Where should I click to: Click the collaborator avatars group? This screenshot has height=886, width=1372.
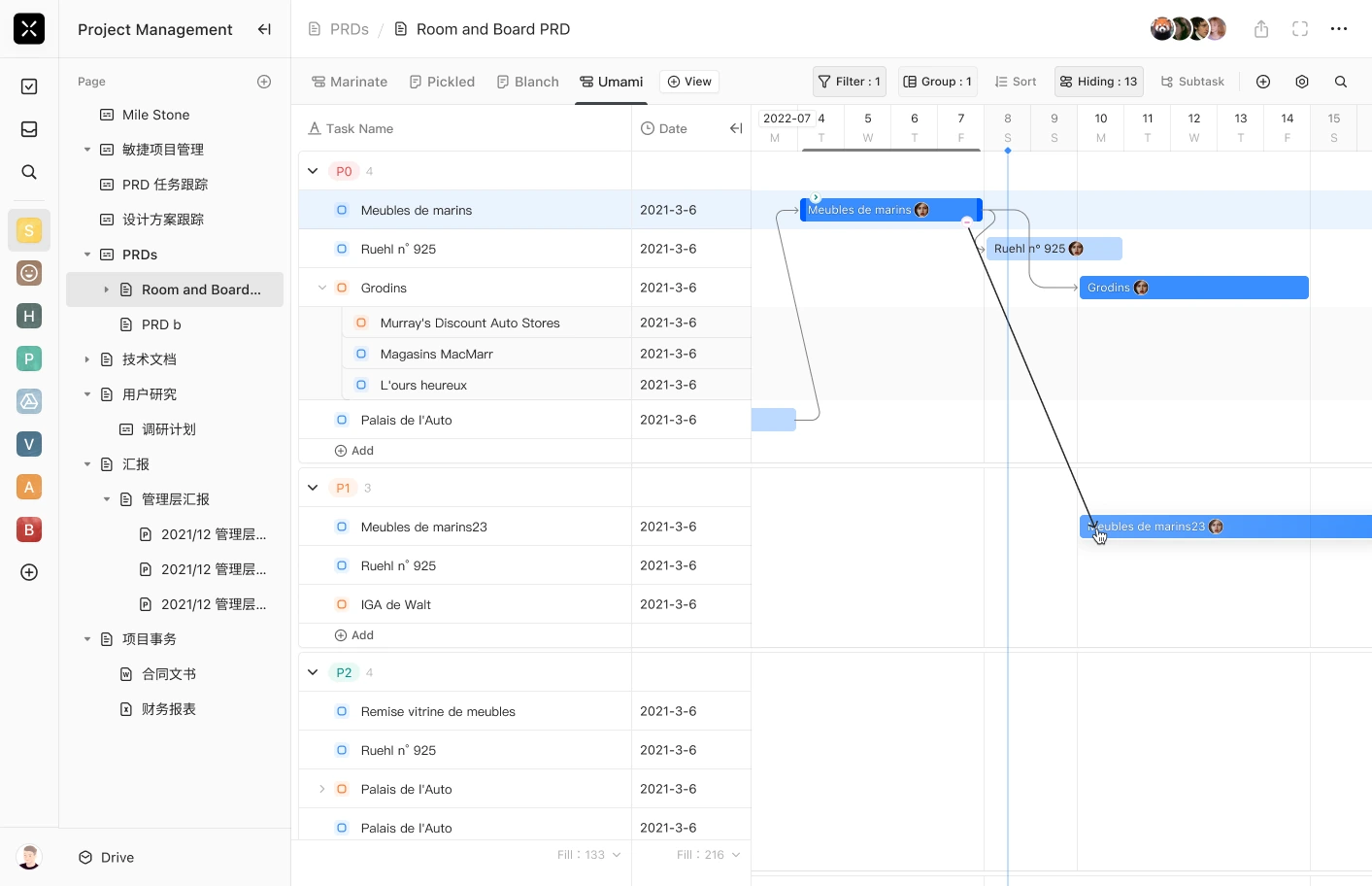click(1188, 29)
